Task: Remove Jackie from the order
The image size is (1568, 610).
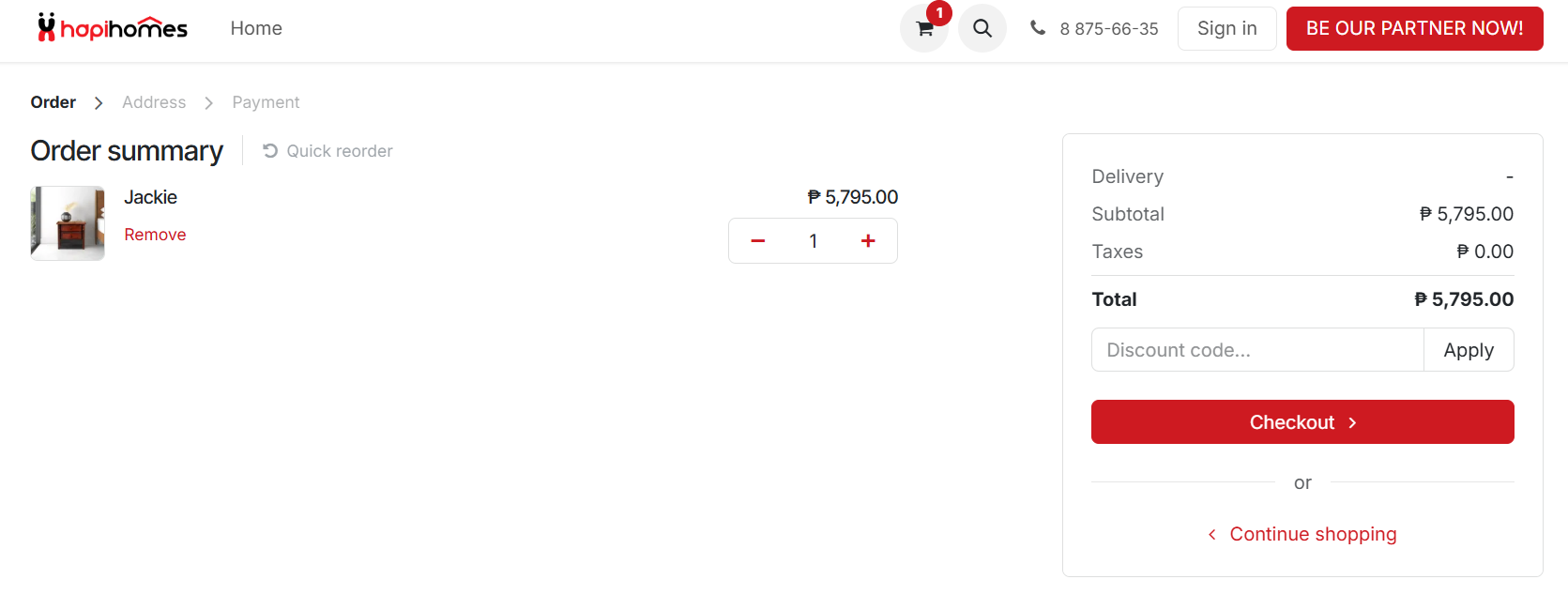Action: tap(155, 235)
